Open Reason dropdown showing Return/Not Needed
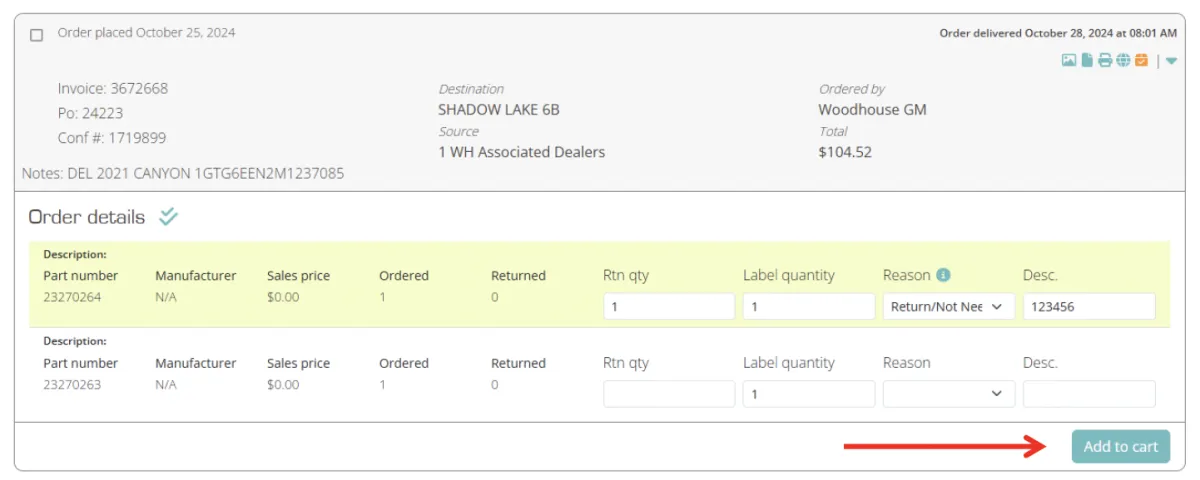The height and width of the screenshot is (480, 1200). click(x=948, y=307)
